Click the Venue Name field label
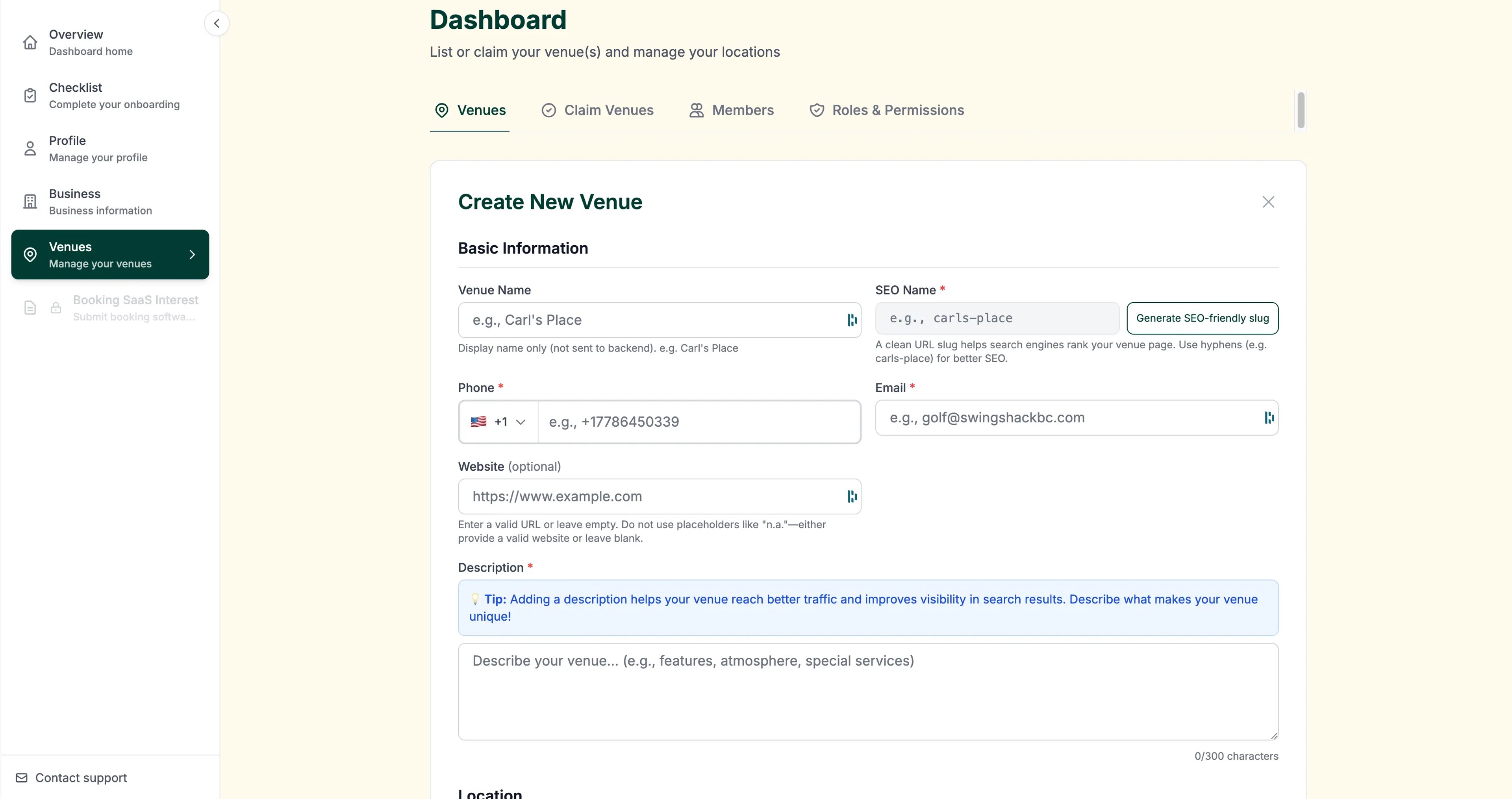Viewport: 1512px width, 799px height. [x=494, y=290]
